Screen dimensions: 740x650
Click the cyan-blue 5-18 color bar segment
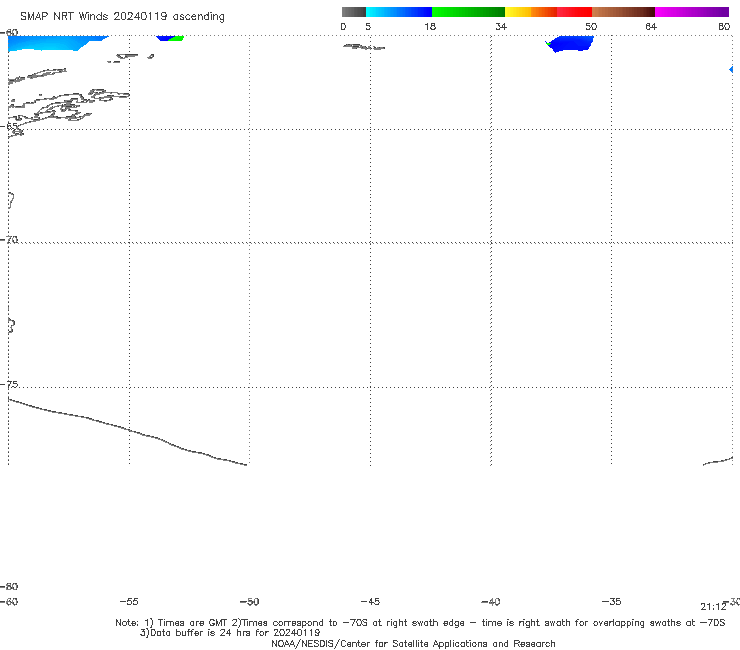399,12
